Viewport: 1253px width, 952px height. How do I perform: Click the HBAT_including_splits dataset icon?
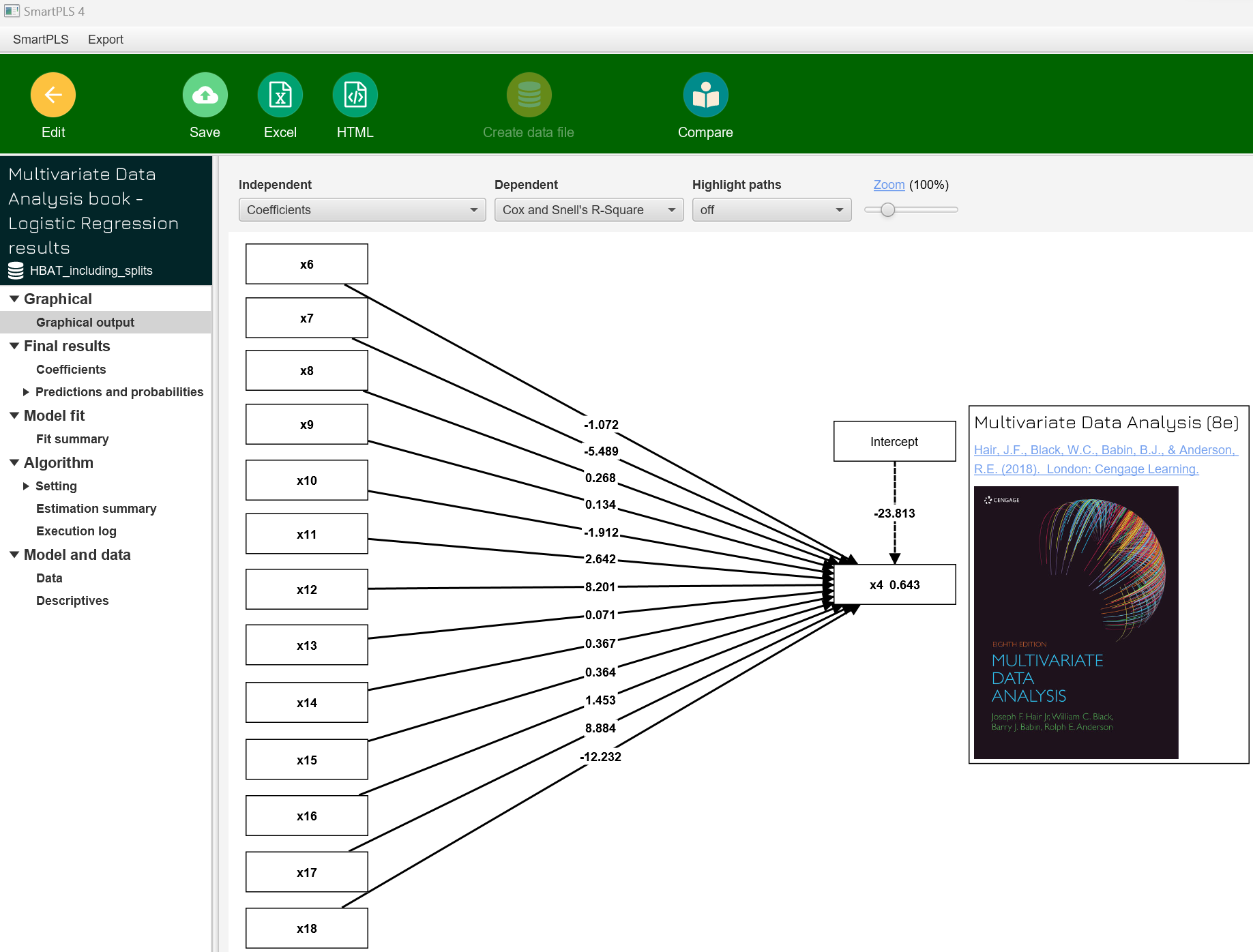[x=16, y=271]
